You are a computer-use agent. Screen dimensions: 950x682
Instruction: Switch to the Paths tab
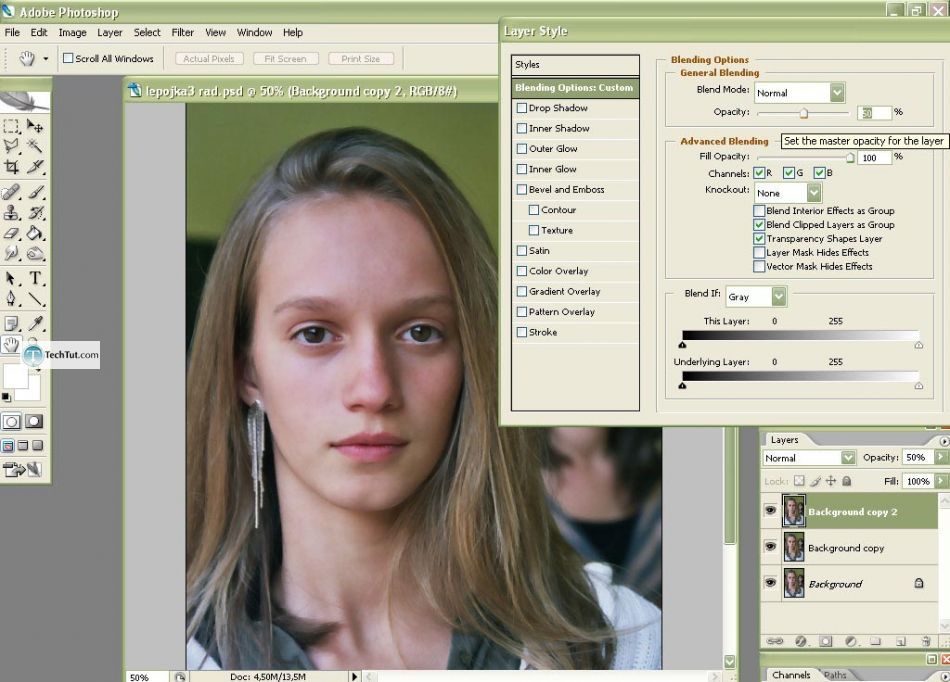click(x=835, y=675)
